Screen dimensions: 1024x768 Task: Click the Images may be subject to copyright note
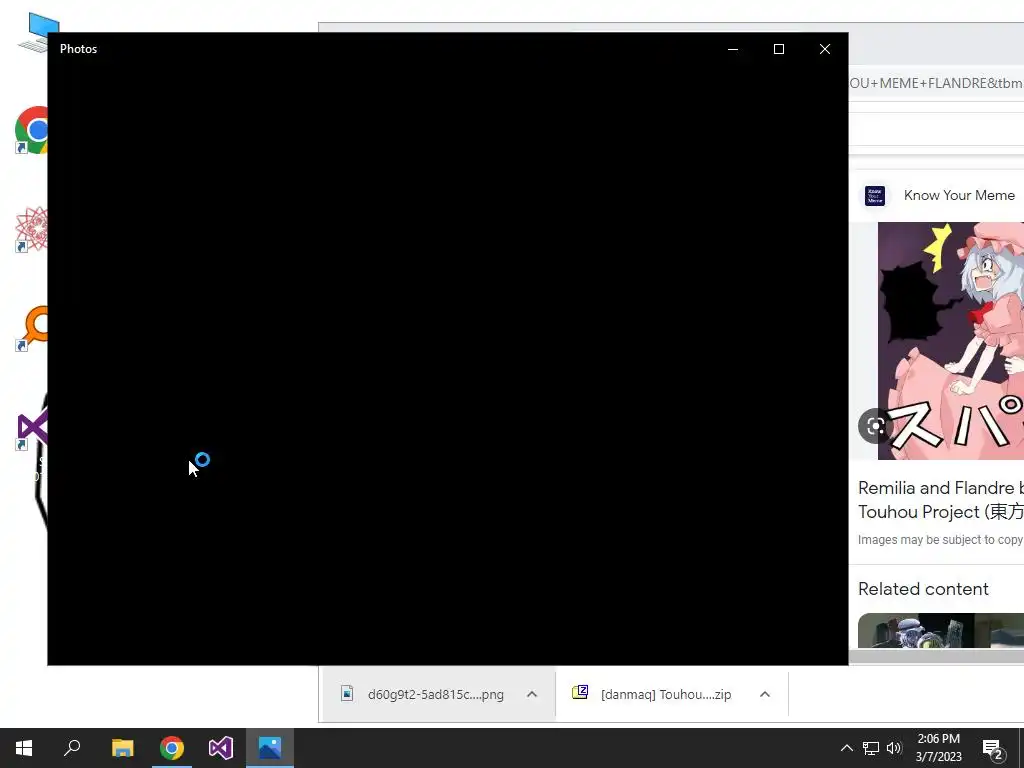pyautogui.click(x=940, y=539)
